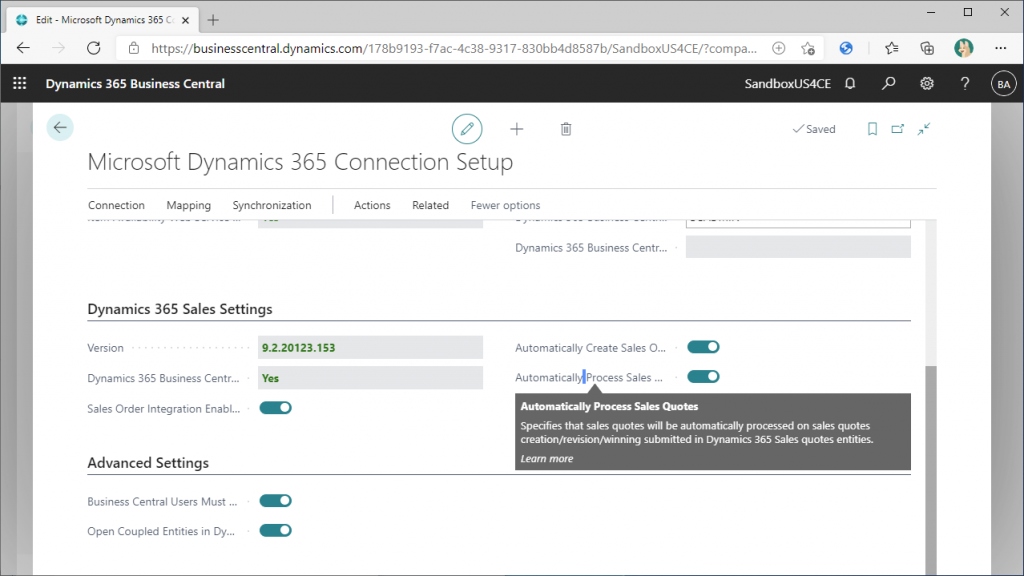Image resolution: width=1024 pixels, height=576 pixels.
Task: Click the Open Coupled Entities in Dy... label
Action: (161, 531)
